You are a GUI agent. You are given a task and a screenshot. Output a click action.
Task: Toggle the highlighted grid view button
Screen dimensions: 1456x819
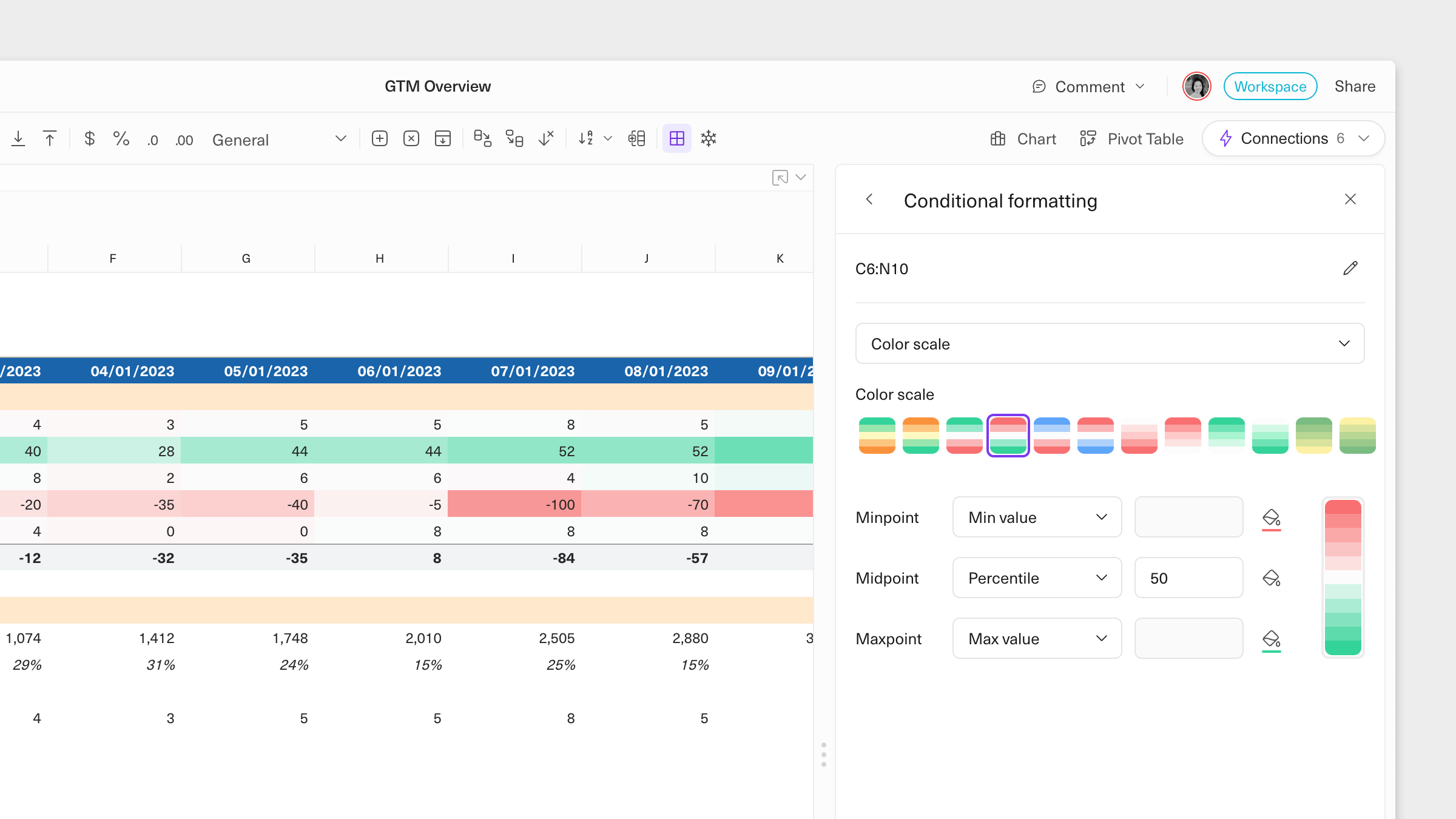point(677,139)
